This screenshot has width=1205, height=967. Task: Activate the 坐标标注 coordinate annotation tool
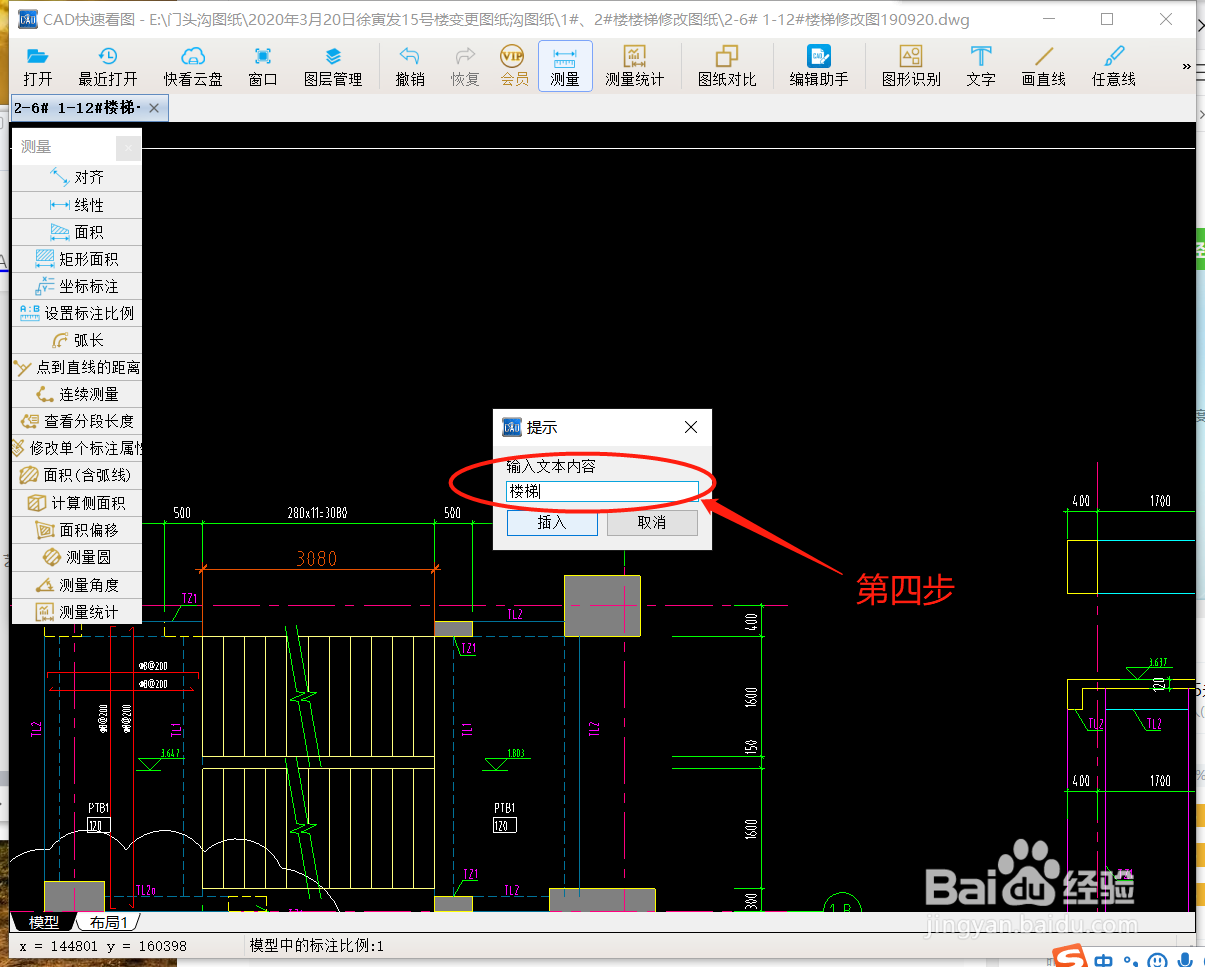pyautogui.click(x=84, y=285)
